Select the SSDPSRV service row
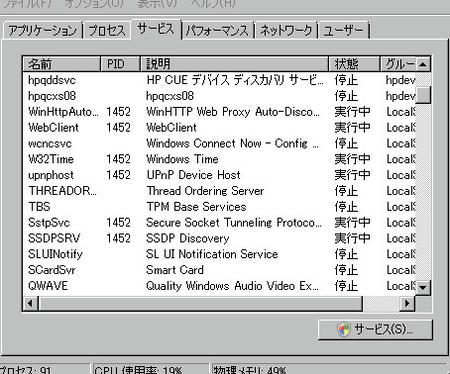This screenshot has width=450, height=374. coord(219,238)
